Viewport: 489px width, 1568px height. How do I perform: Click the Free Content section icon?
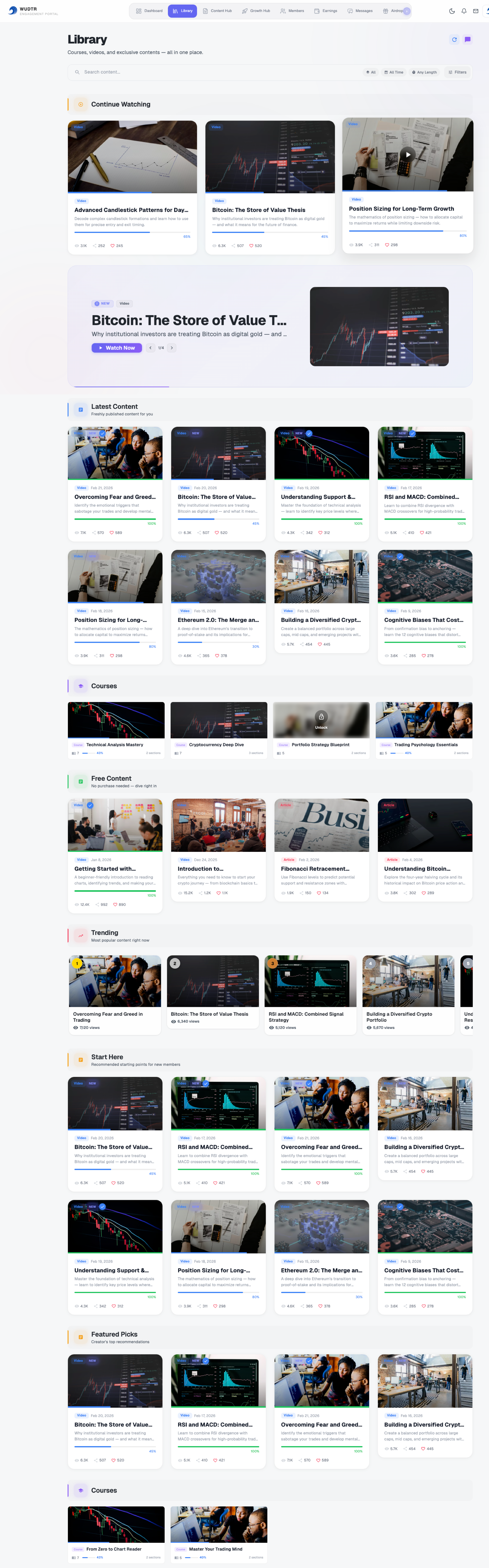coord(80,782)
